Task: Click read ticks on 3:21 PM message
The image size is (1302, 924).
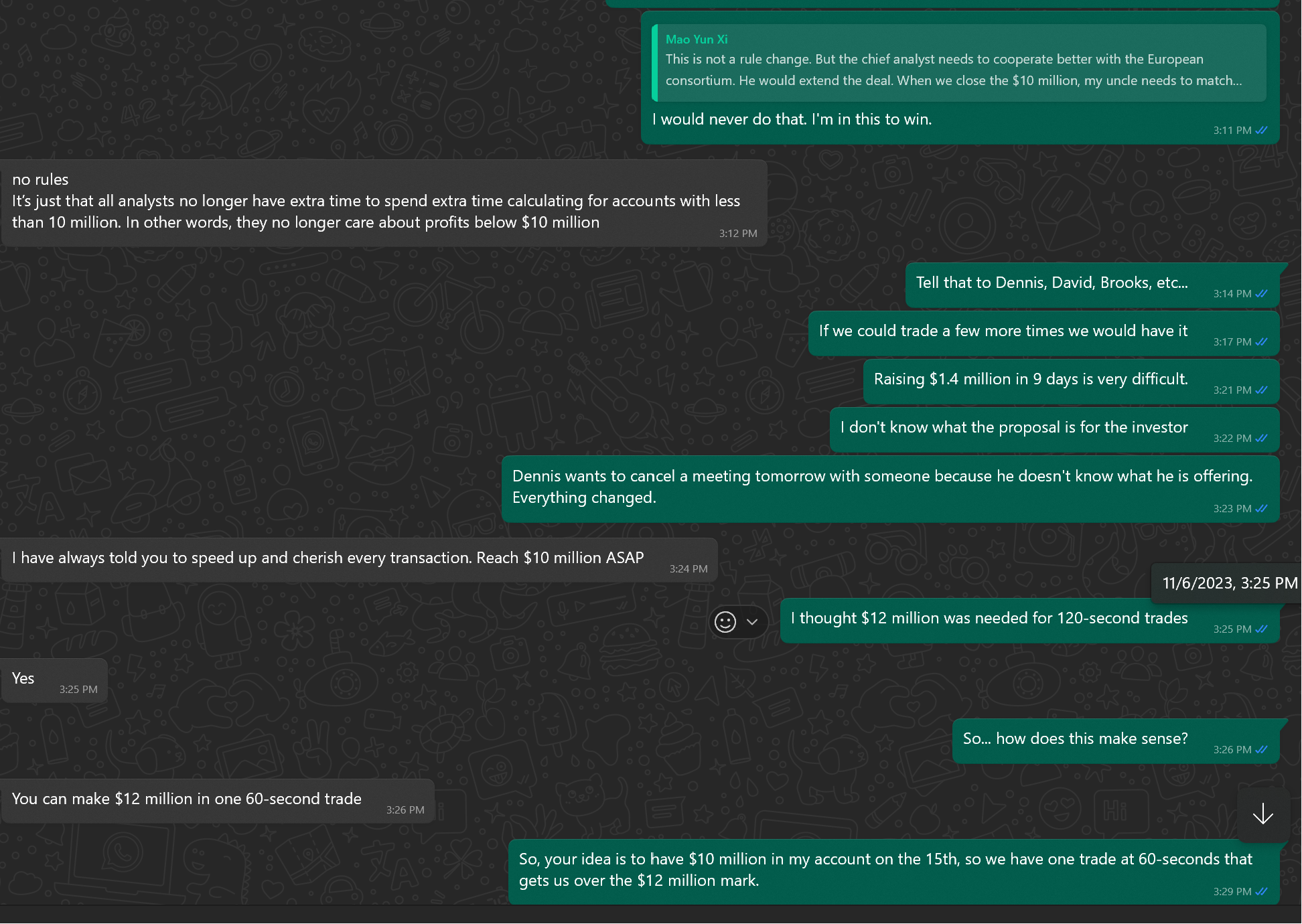Action: coord(1261,390)
